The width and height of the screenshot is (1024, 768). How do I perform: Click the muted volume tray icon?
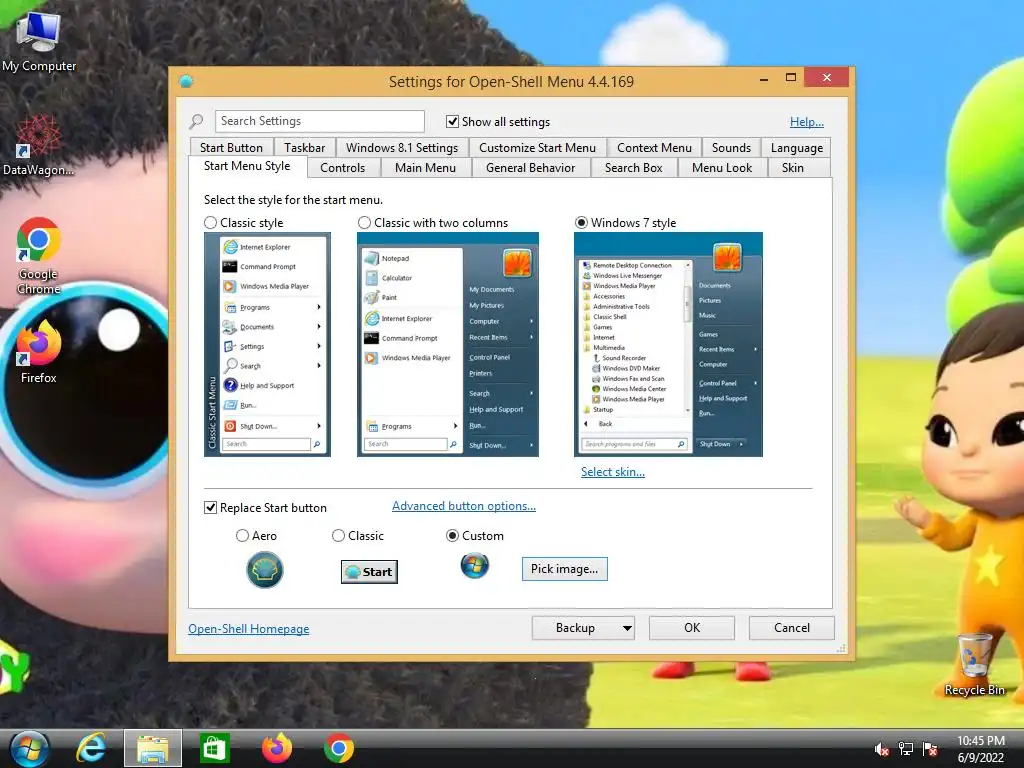(881, 750)
